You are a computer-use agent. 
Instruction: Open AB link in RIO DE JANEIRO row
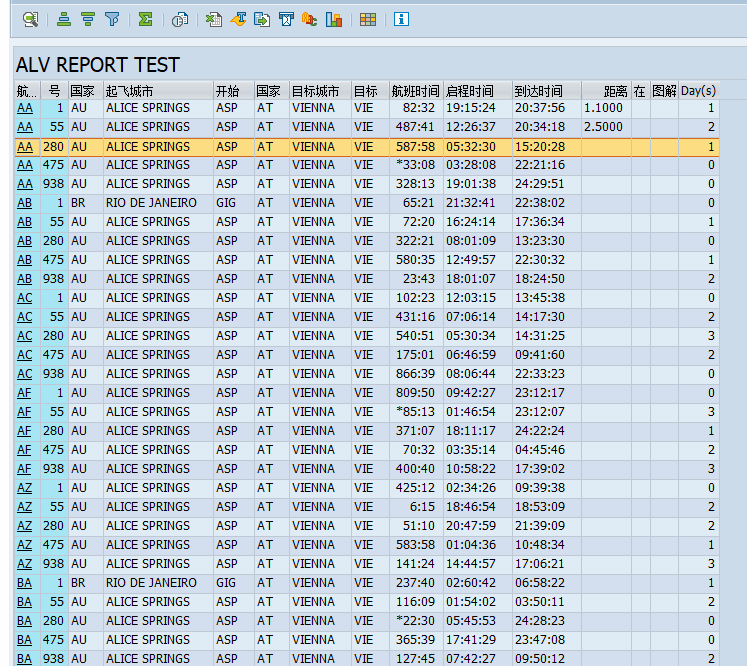click(24, 203)
